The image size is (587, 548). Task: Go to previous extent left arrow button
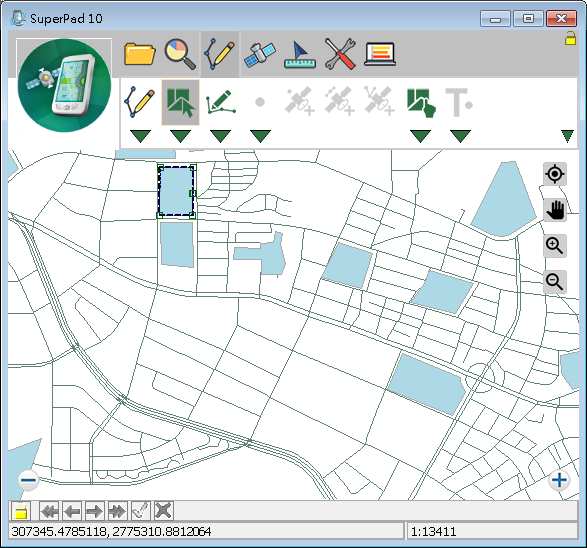click(x=72, y=511)
